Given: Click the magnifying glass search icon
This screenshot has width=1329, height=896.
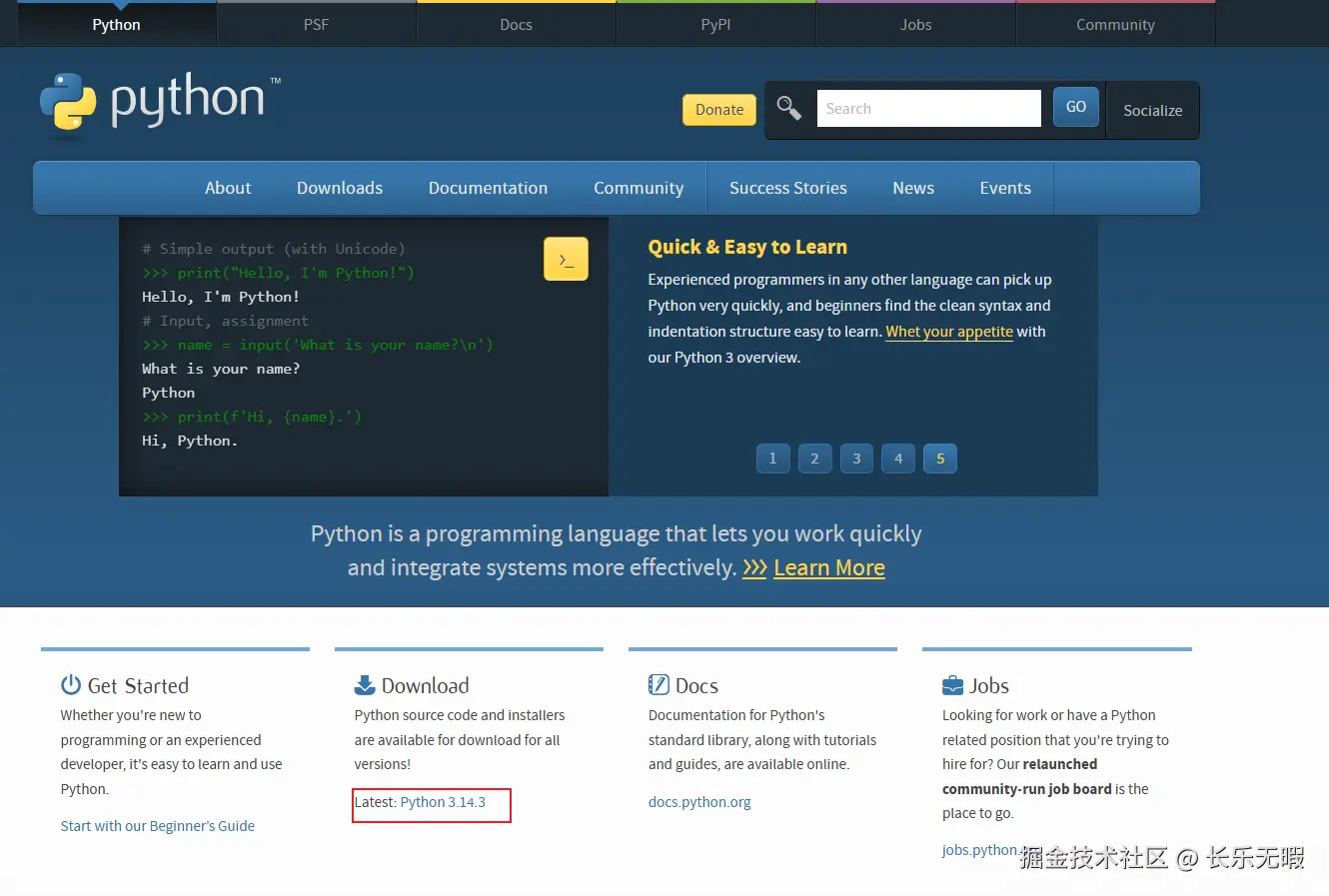Looking at the screenshot, I should pos(789,108).
